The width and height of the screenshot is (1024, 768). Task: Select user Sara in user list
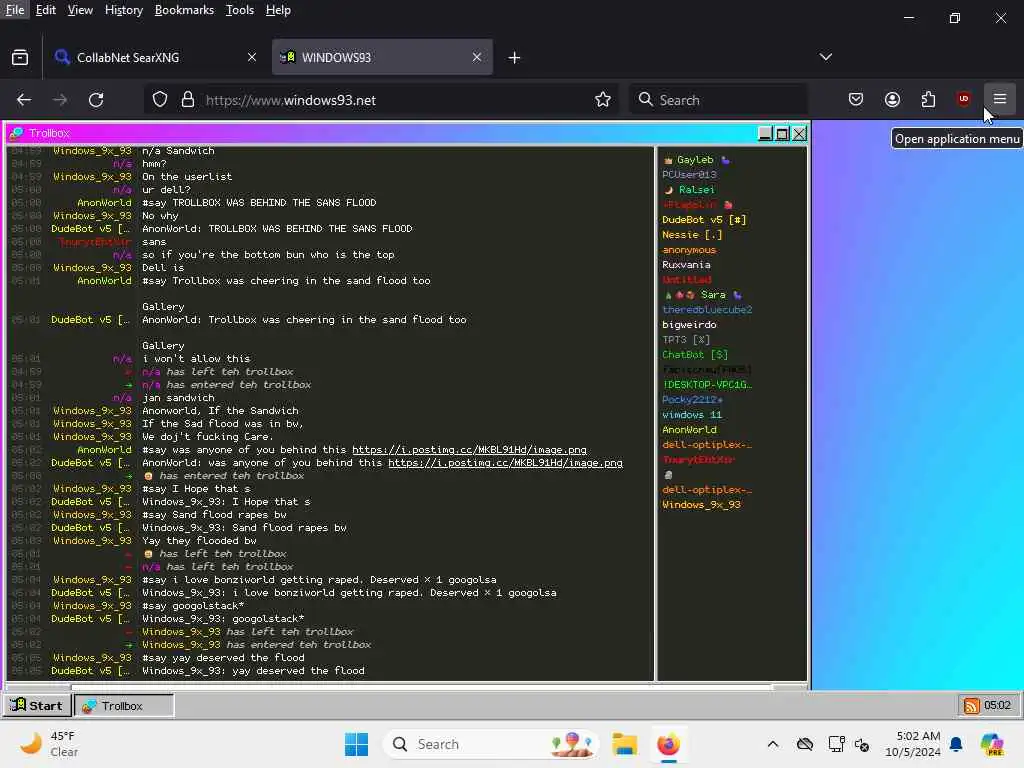click(712, 295)
